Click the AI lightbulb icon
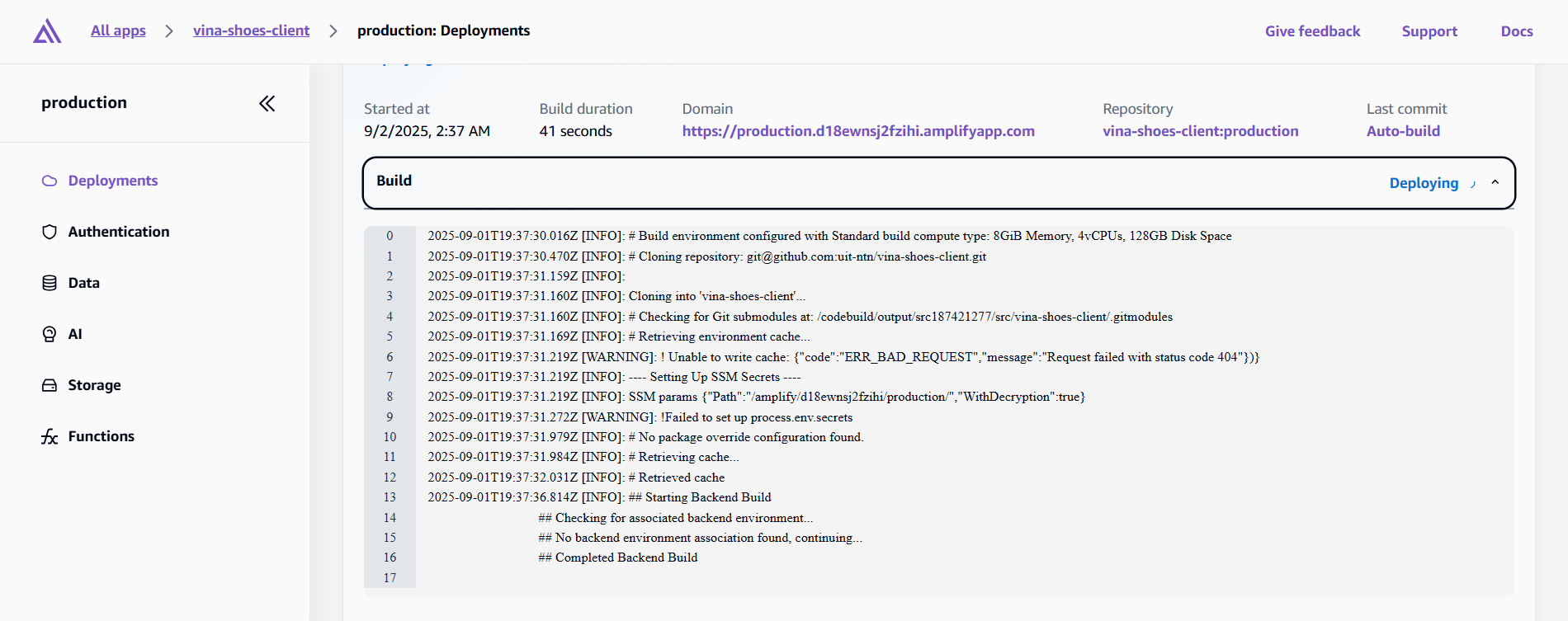The width and height of the screenshot is (1568, 621). pyautogui.click(x=50, y=334)
